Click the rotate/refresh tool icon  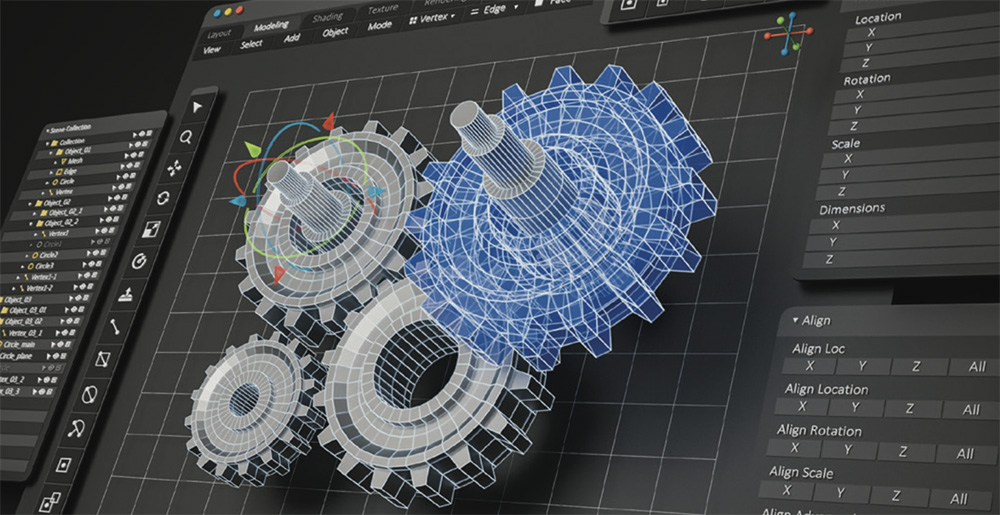coord(164,197)
